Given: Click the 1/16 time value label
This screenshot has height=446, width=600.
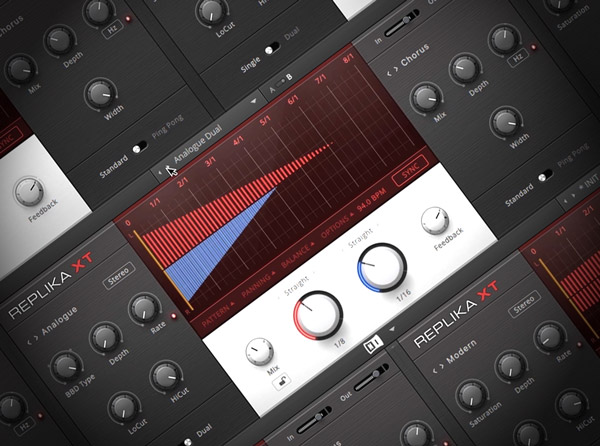Looking at the screenshot, I should point(404,295).
